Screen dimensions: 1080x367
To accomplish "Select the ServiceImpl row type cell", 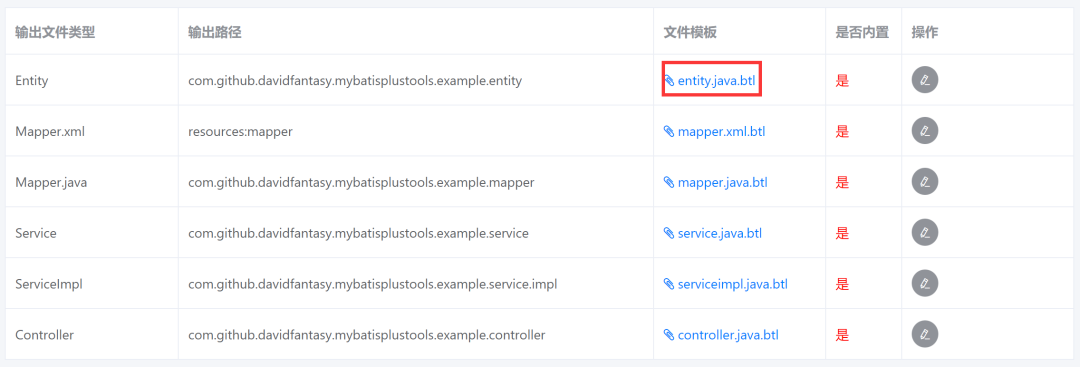I will pos(49,284).
